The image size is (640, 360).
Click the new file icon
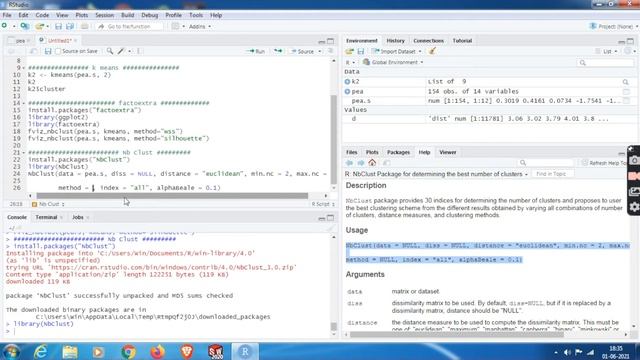point(4,26)
